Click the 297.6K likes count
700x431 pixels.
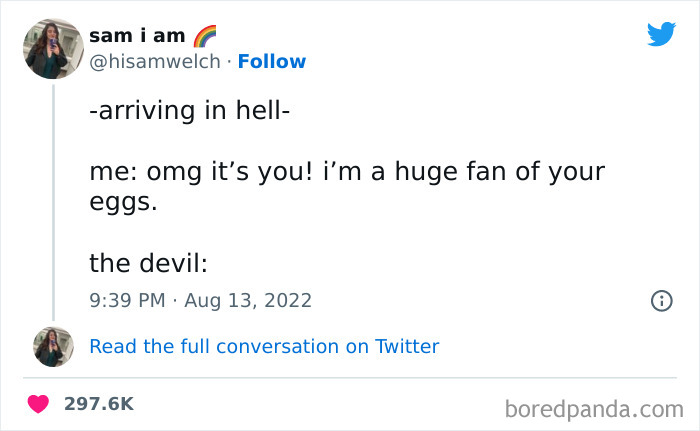[x=98, y=404]
